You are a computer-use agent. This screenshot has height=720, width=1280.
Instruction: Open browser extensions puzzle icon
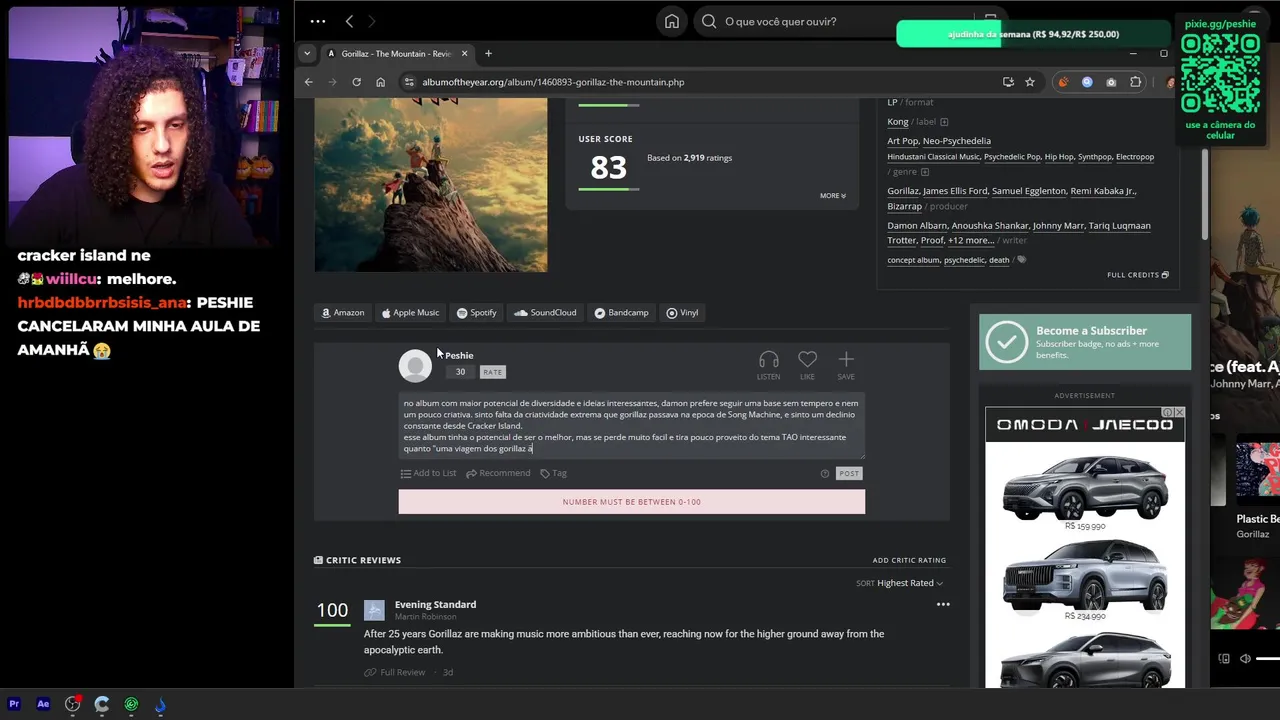(1135, 82)
